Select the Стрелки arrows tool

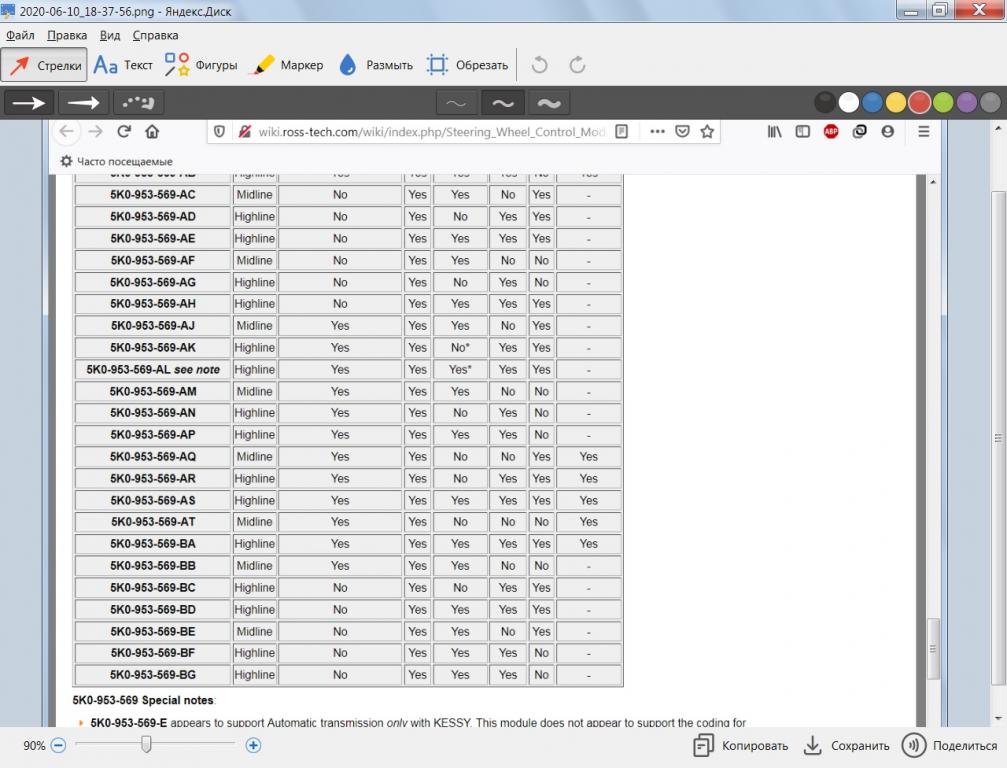pyautogui.click(x=44, y=65)
